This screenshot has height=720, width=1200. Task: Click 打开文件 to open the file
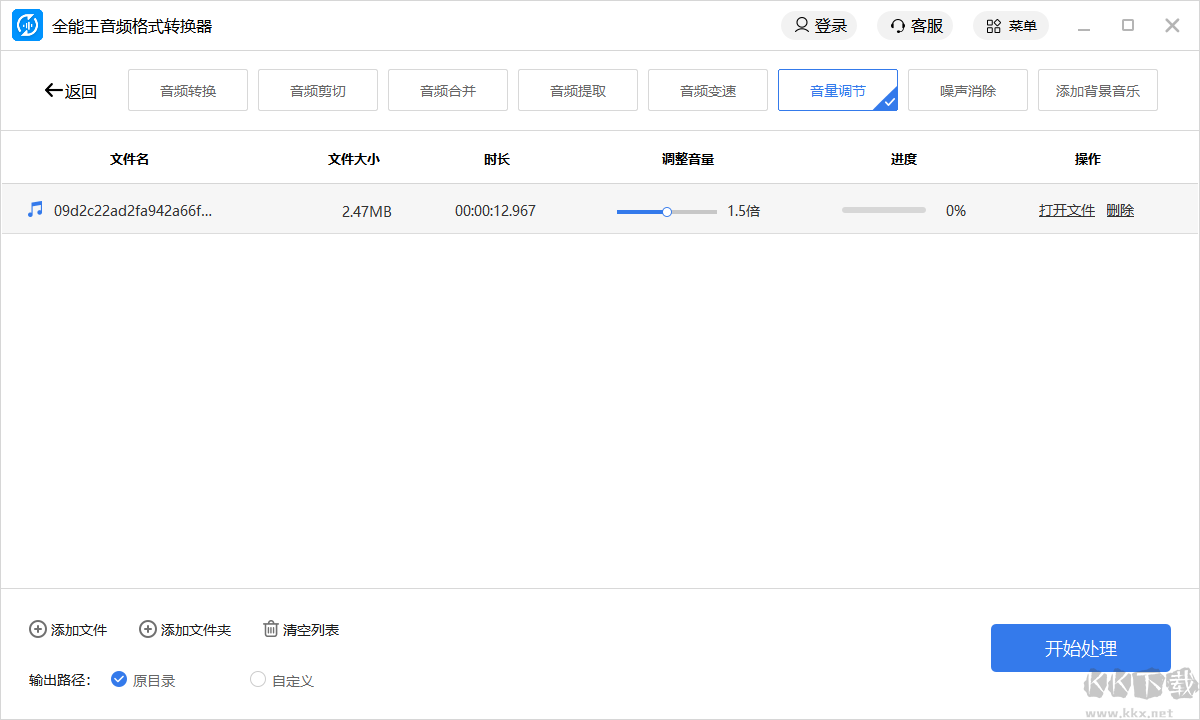(x=1066, y=210)
